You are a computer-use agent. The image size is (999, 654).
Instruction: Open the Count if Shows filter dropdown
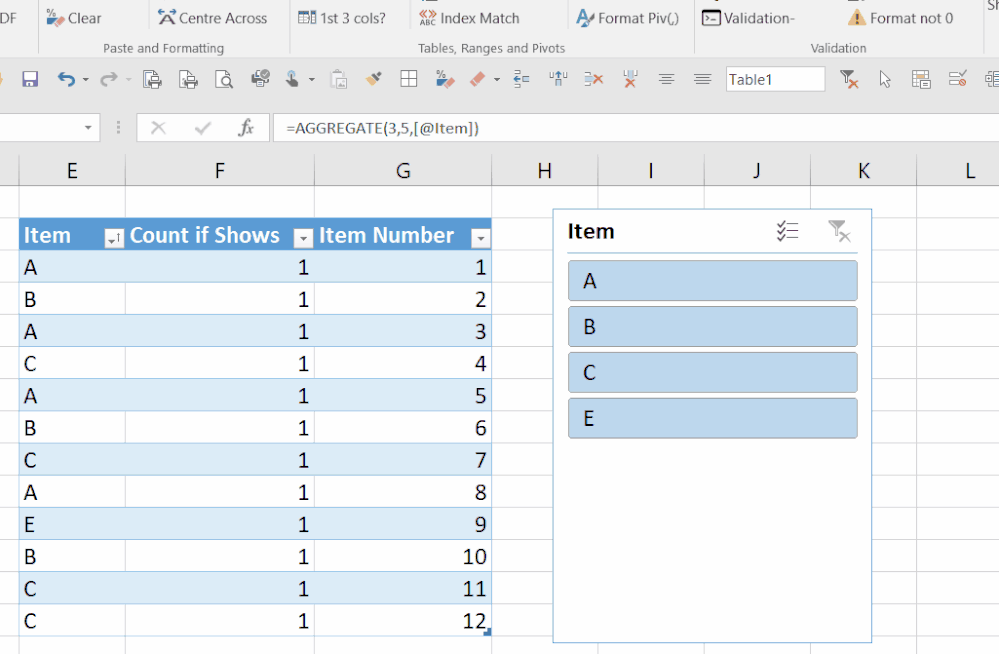tap(303, 238)
